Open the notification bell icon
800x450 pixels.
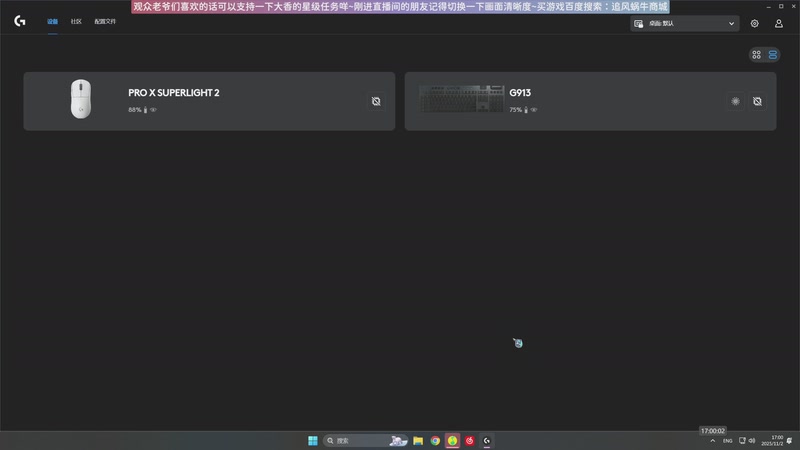click(x=789, y=441)
